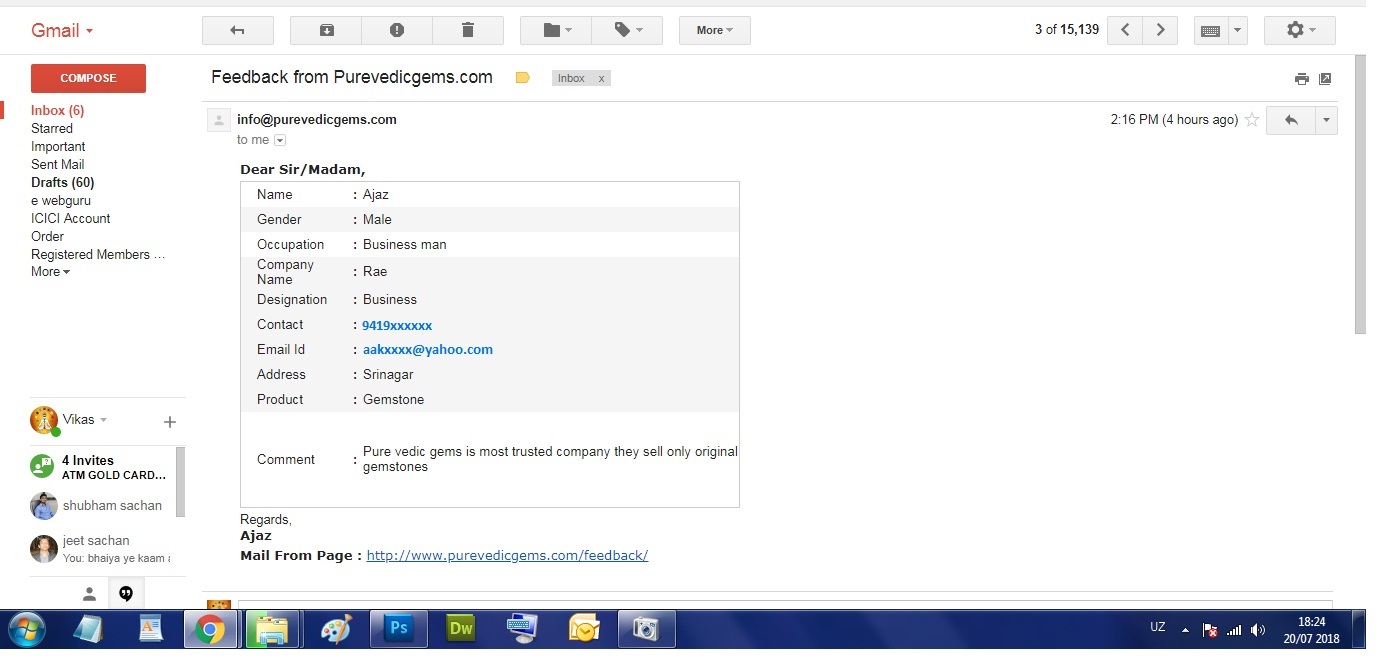1378x657 pixels.
Task: Expand the More actions dropdown
Action: click(714, 30)
